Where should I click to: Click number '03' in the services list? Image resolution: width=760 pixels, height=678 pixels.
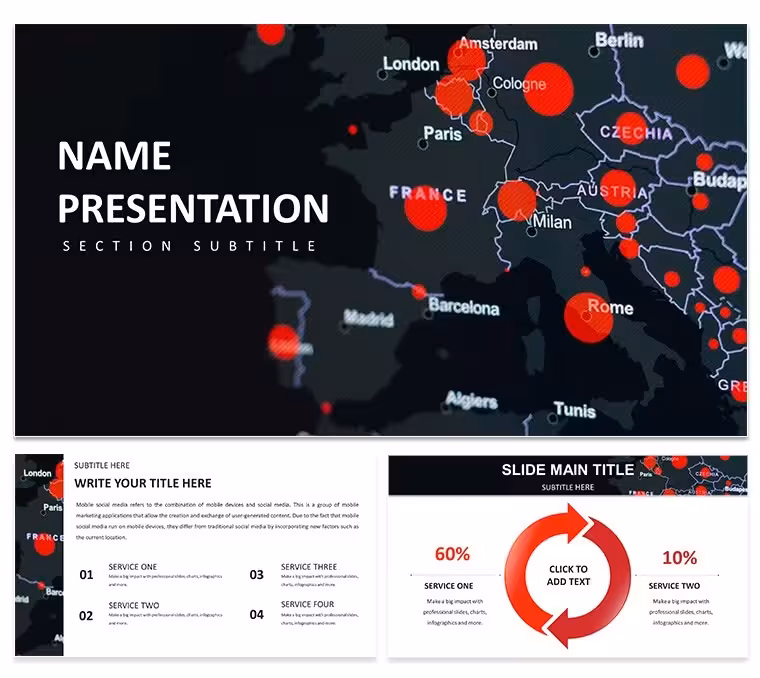256,575
